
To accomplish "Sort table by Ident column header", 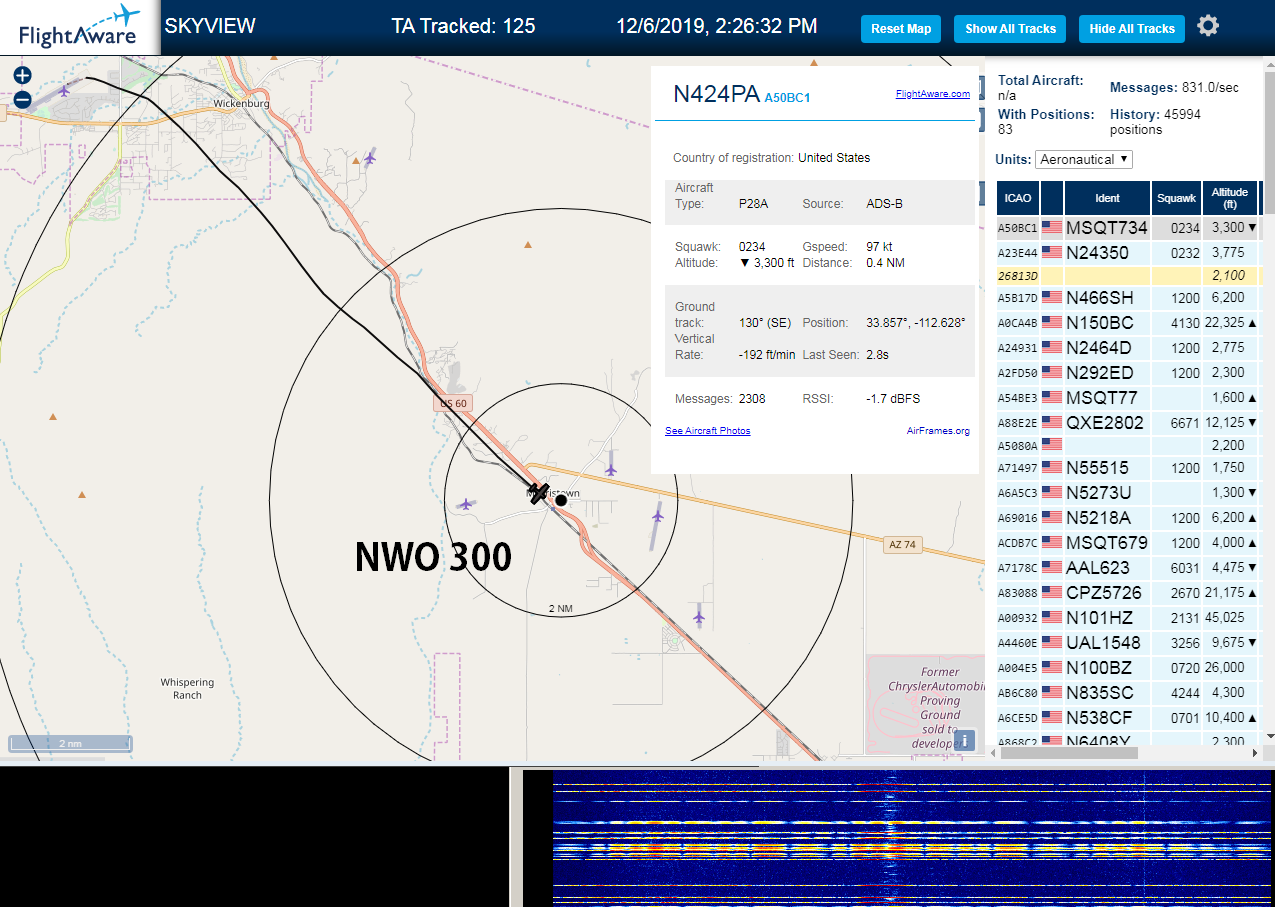I will (x=1108, y=198).
